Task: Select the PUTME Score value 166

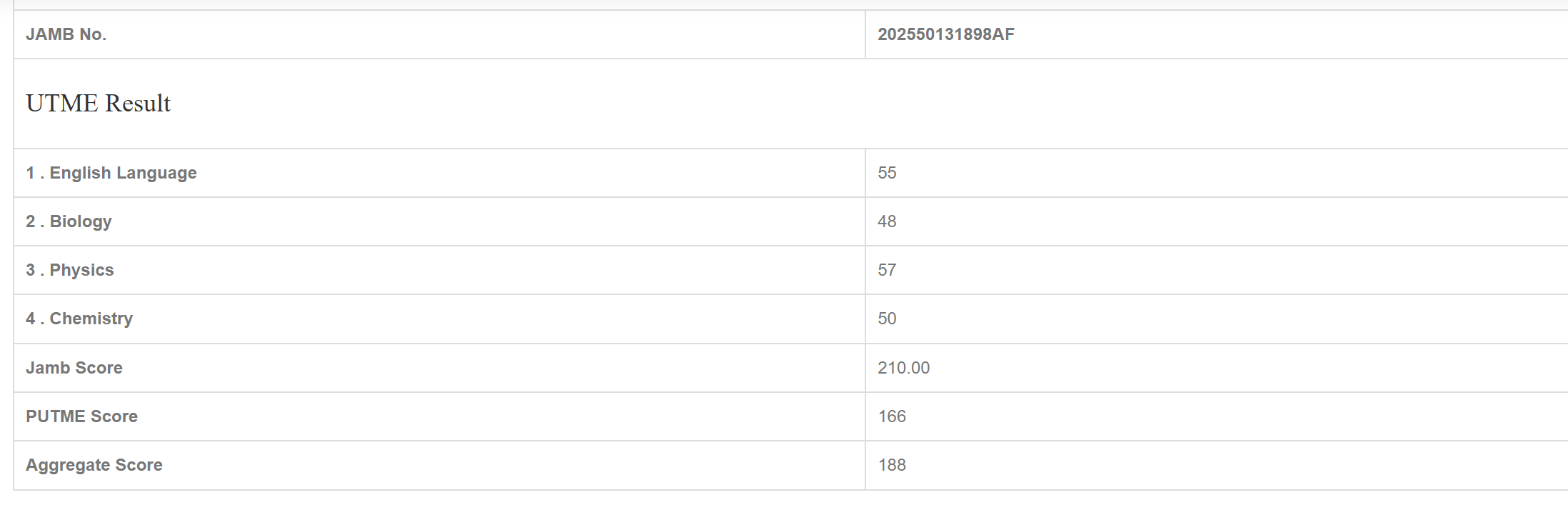Action: coord(892,416)
